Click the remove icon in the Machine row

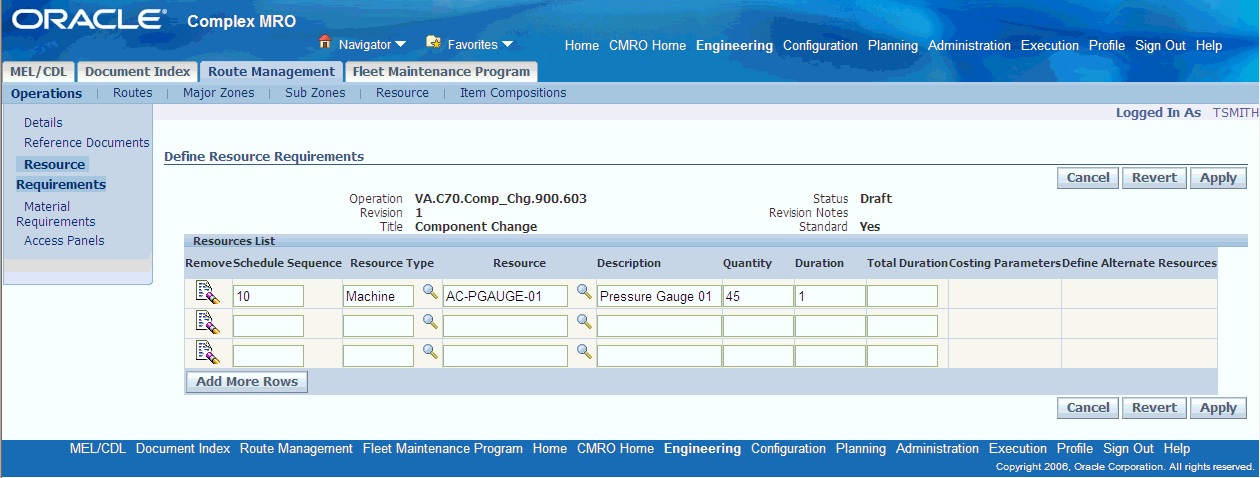tap(207, 293)
